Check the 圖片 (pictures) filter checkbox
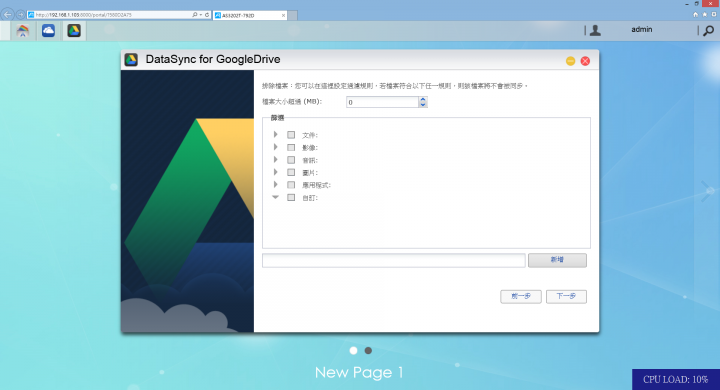 (291, 172)
